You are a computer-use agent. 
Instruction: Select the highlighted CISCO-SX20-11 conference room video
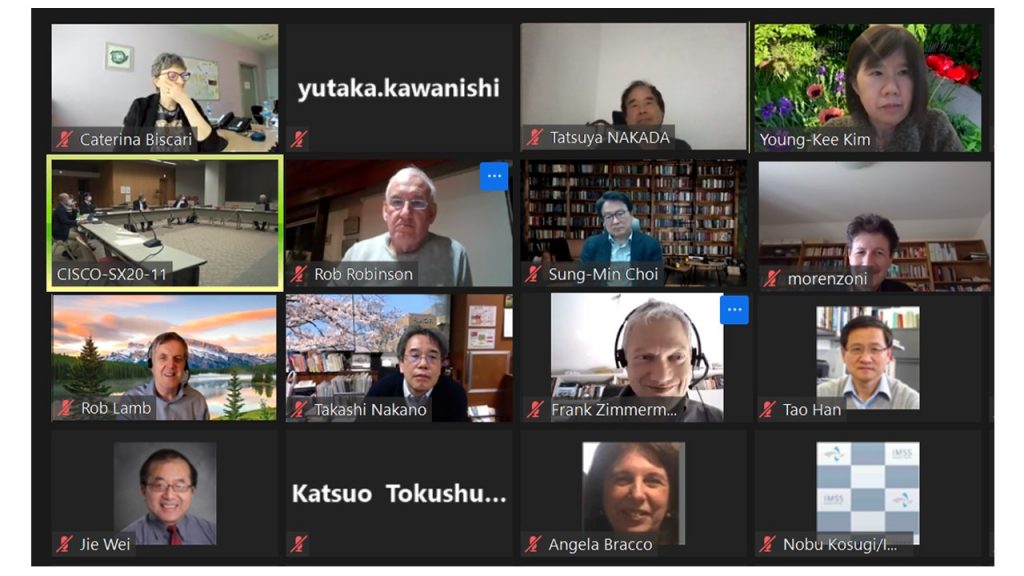coord(165,223)
